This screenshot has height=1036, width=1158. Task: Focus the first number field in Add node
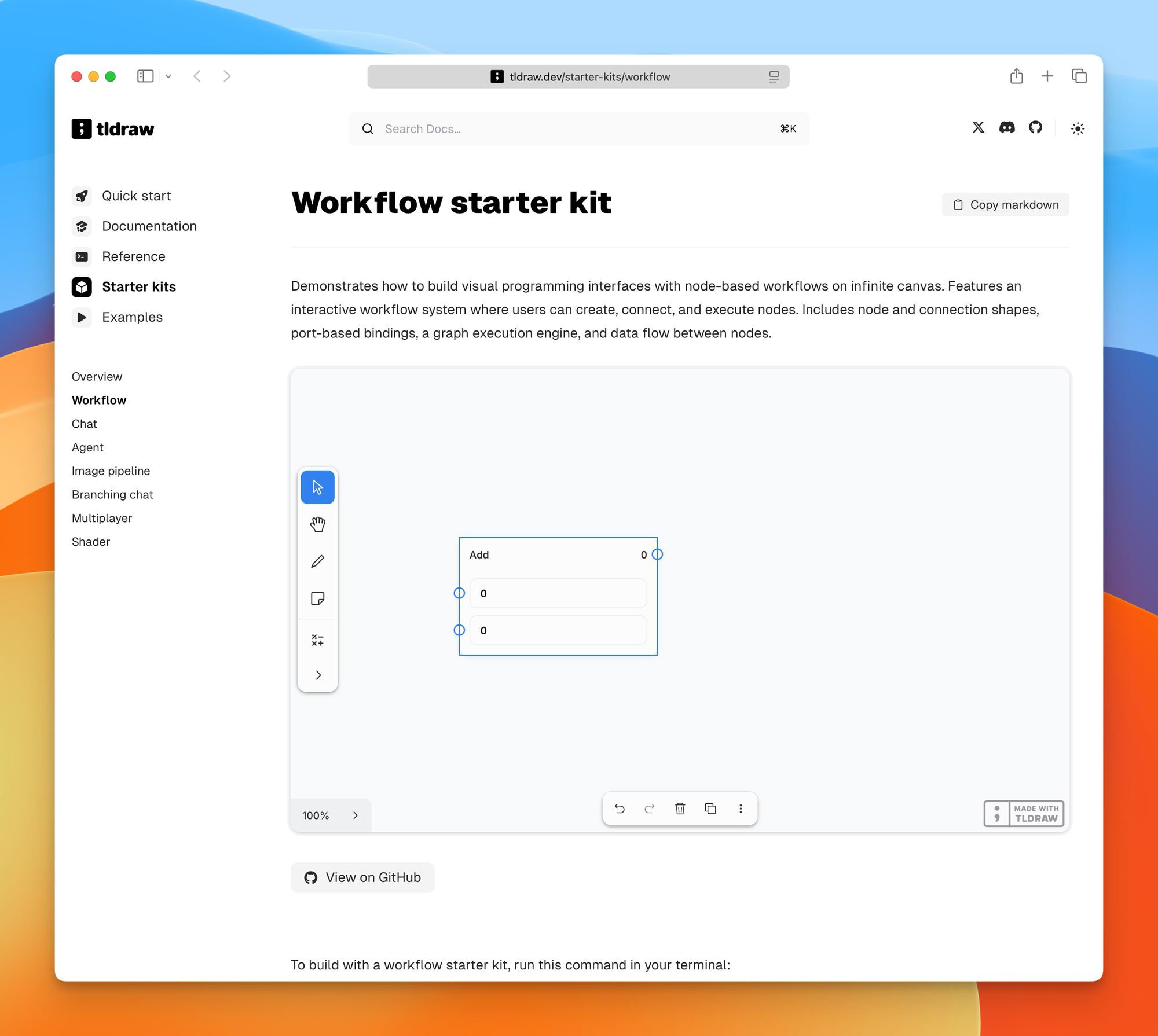(558, 593)
